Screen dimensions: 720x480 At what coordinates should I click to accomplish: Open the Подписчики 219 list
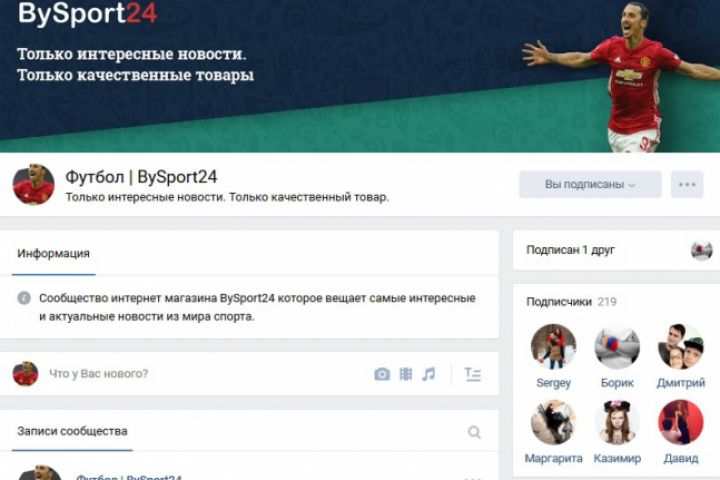[571, 302]
